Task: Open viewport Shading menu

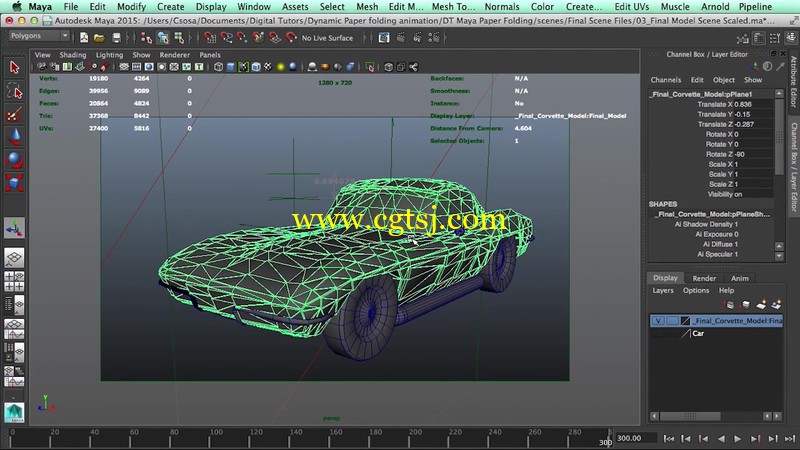Action: tap(72, 55)
